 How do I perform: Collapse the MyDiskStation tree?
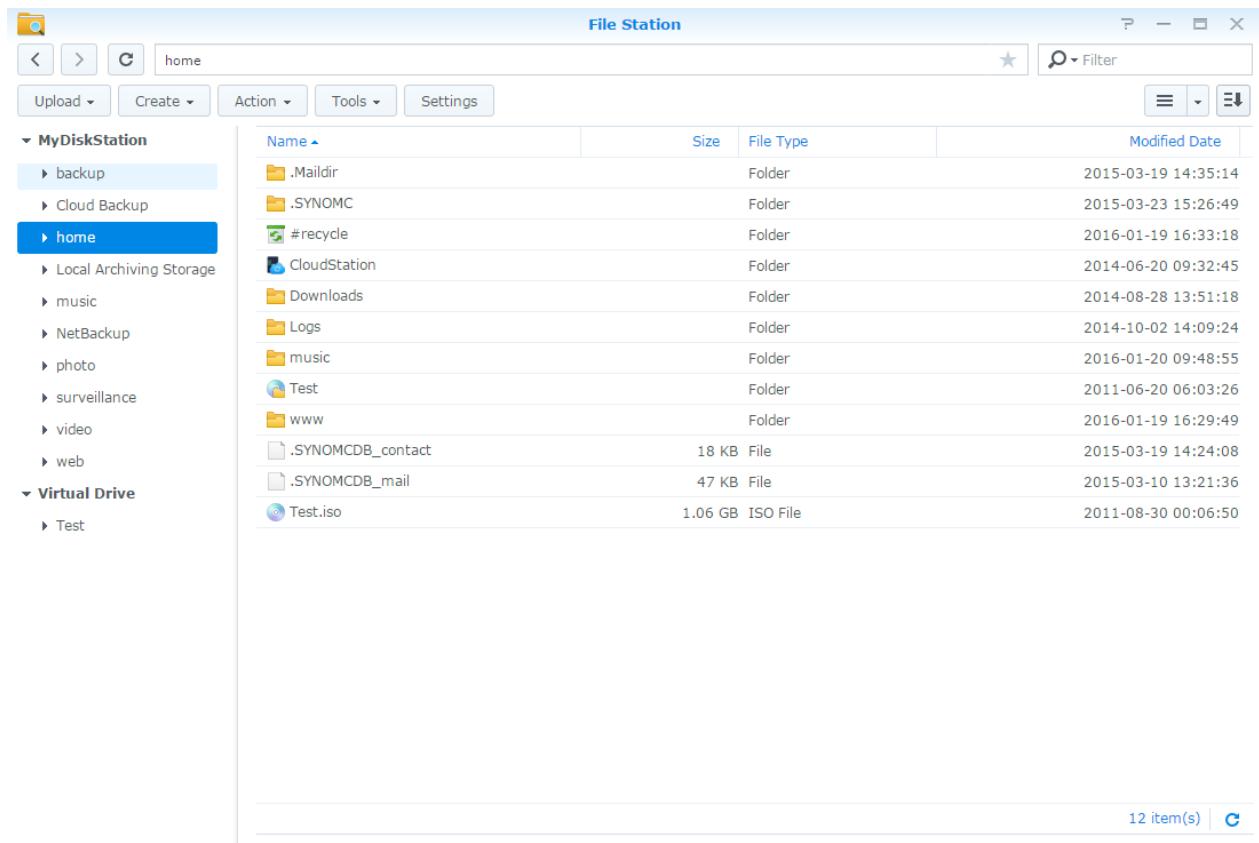point(25,141)
